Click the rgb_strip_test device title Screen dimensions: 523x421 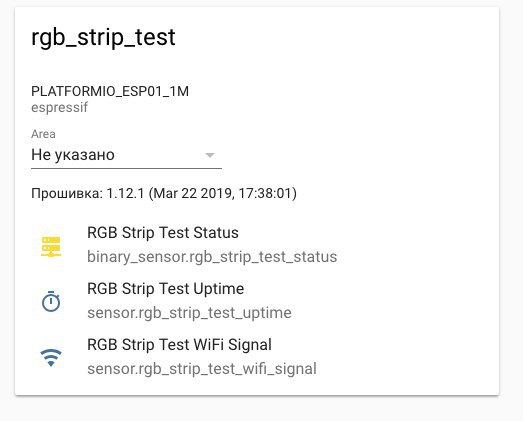click(x=103, y=37)
